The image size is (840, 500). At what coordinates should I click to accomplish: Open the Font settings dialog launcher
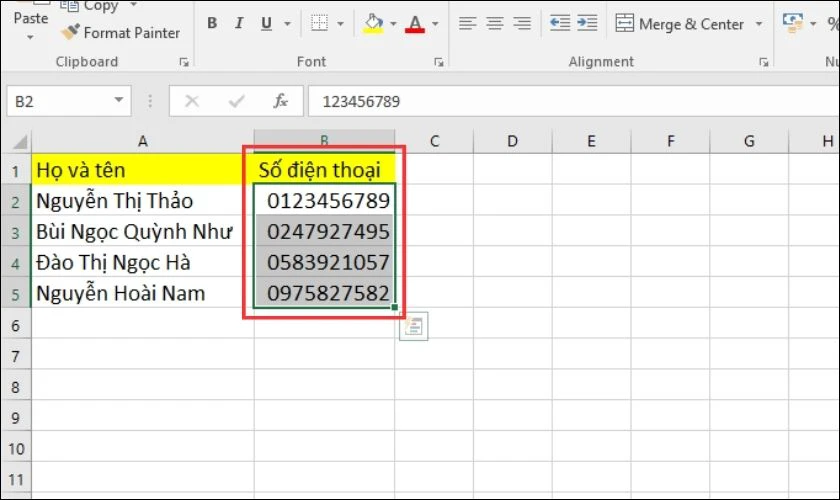point(439,62)
